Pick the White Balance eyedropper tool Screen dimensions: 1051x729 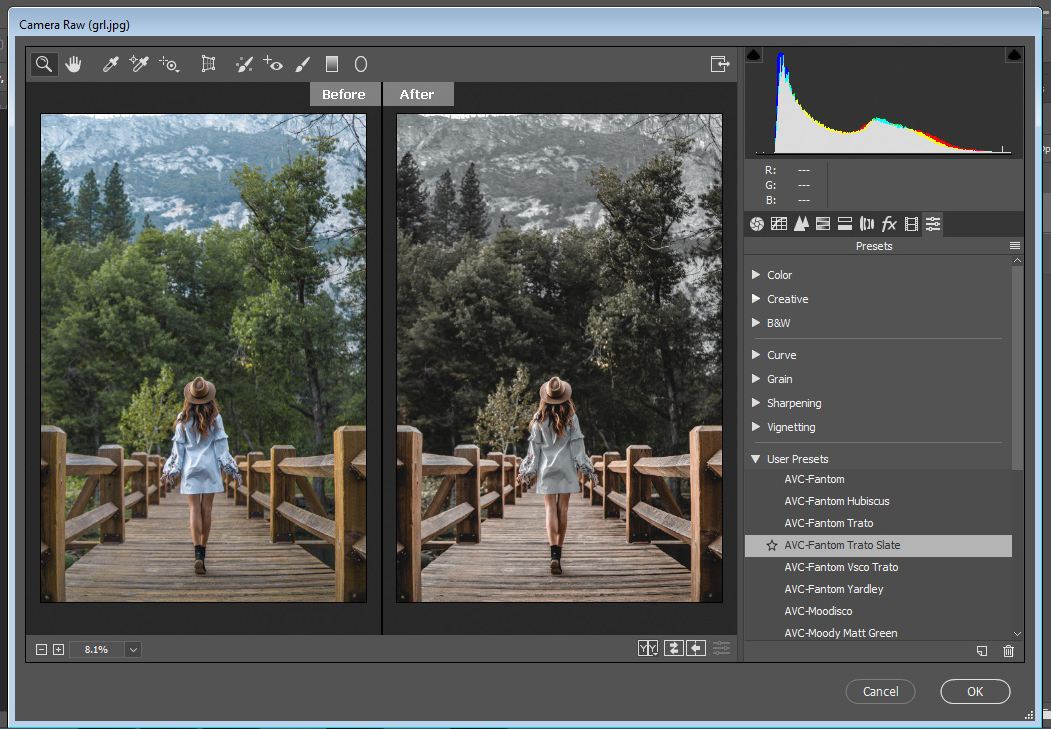(x=110, y=64)
